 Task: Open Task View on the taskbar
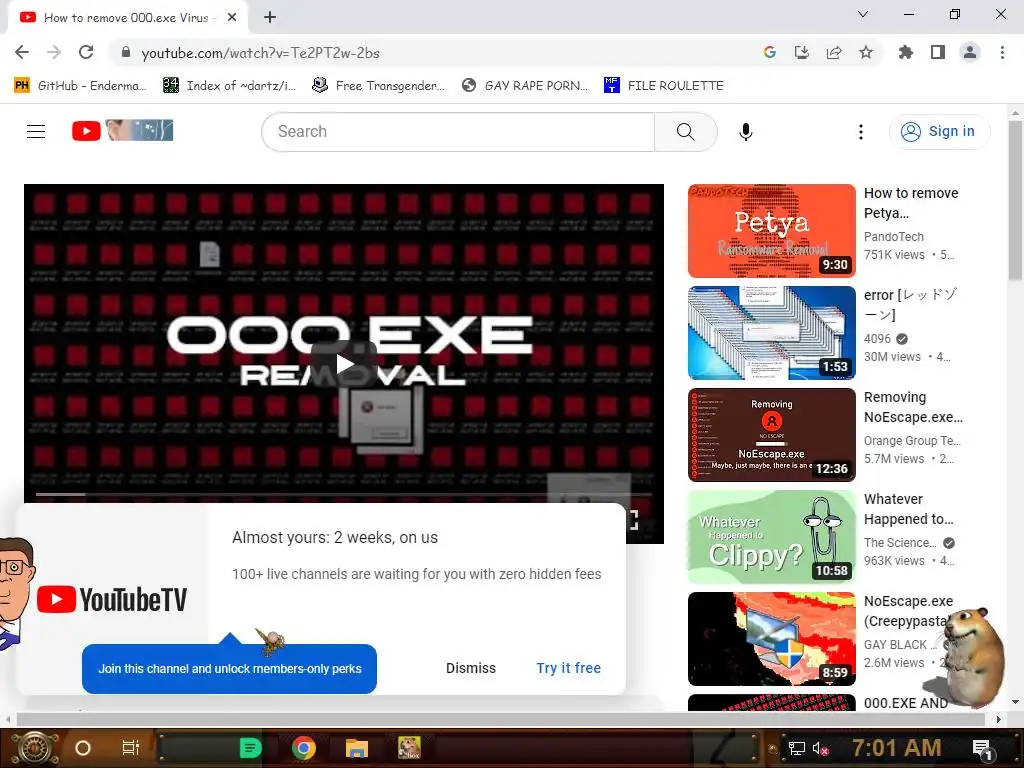[131, 748]
